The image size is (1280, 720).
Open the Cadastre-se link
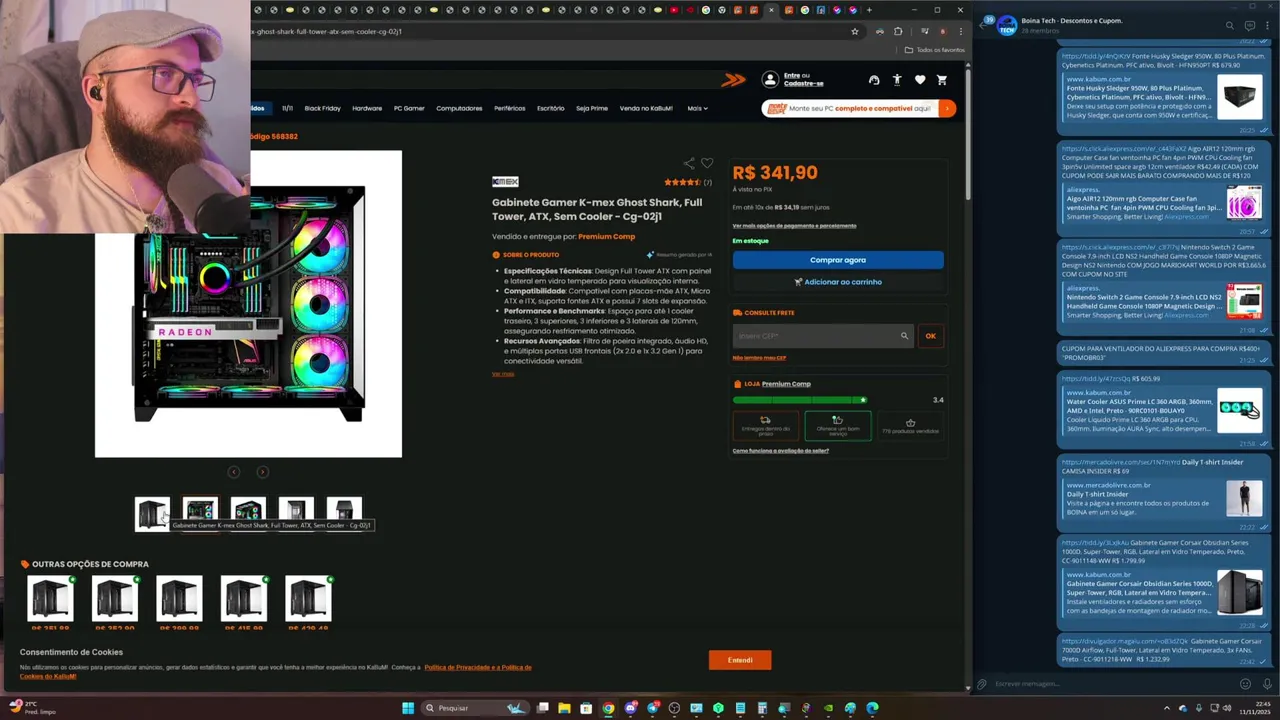(804, 84)
